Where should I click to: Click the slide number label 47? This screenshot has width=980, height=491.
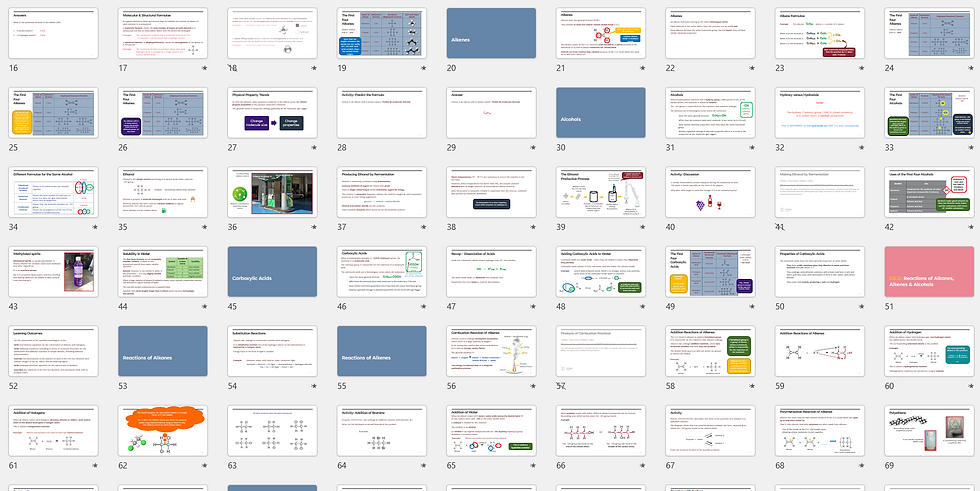point(452,307)
